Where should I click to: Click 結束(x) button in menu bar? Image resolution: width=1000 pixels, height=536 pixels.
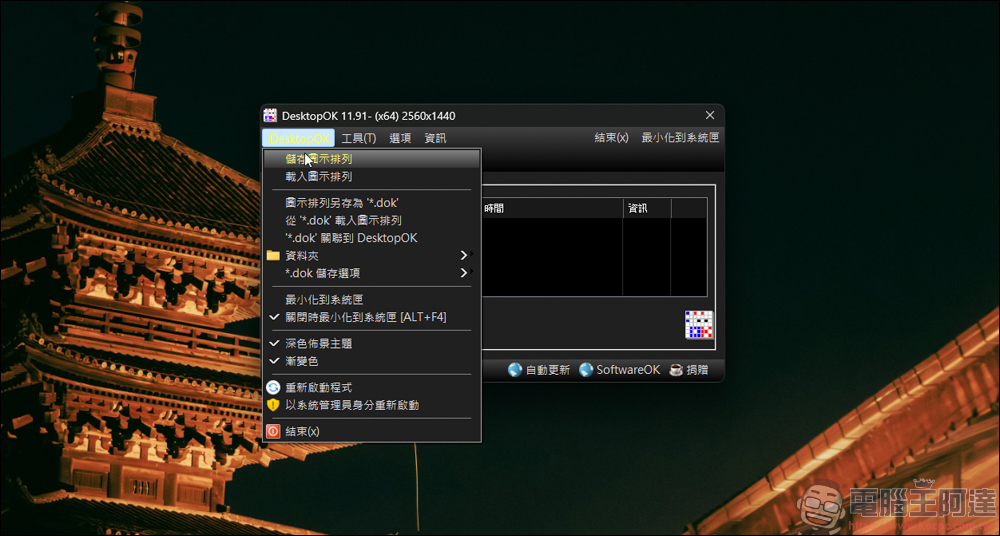point(612,138)
